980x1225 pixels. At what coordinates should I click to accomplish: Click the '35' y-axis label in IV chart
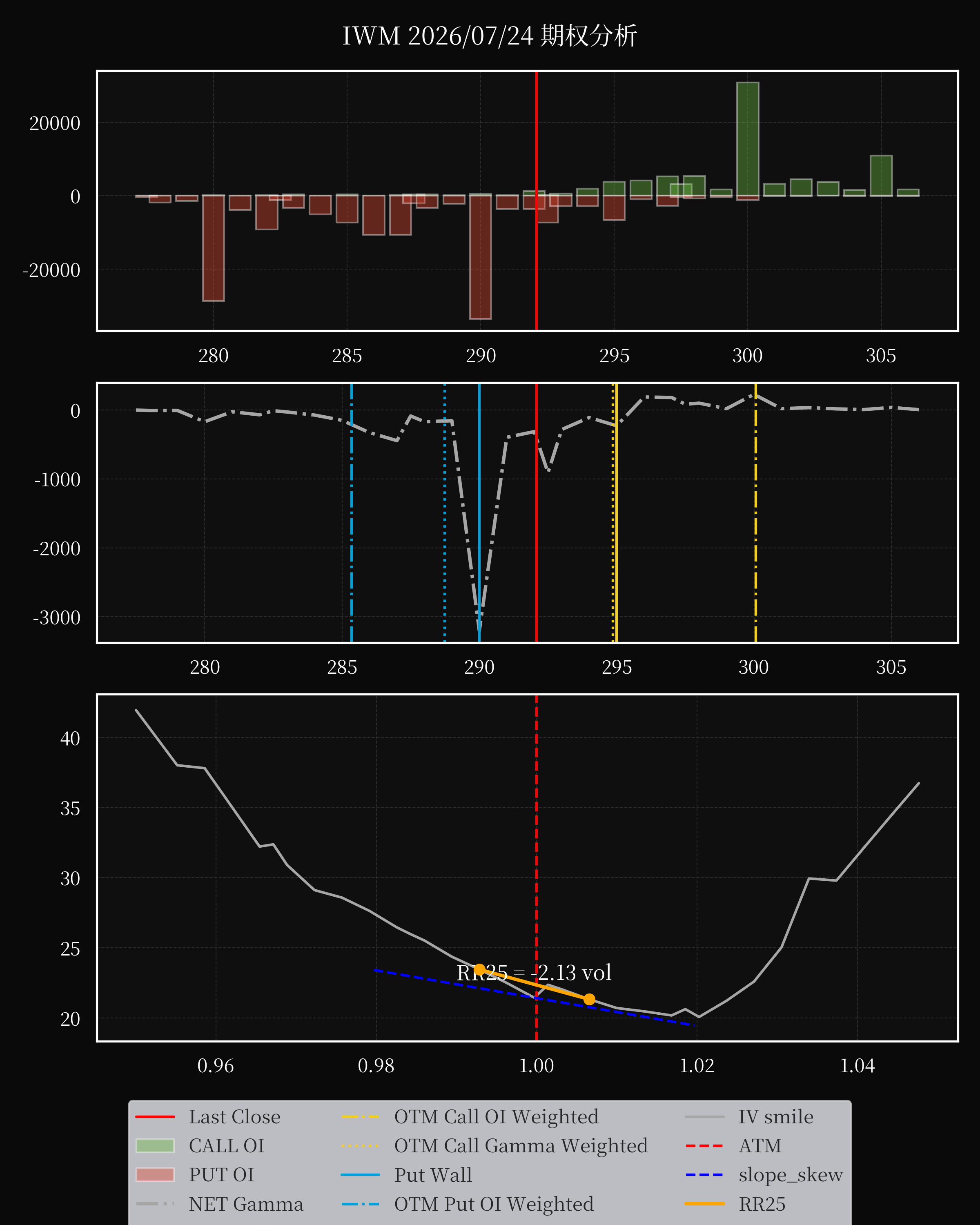click(71, 808)
